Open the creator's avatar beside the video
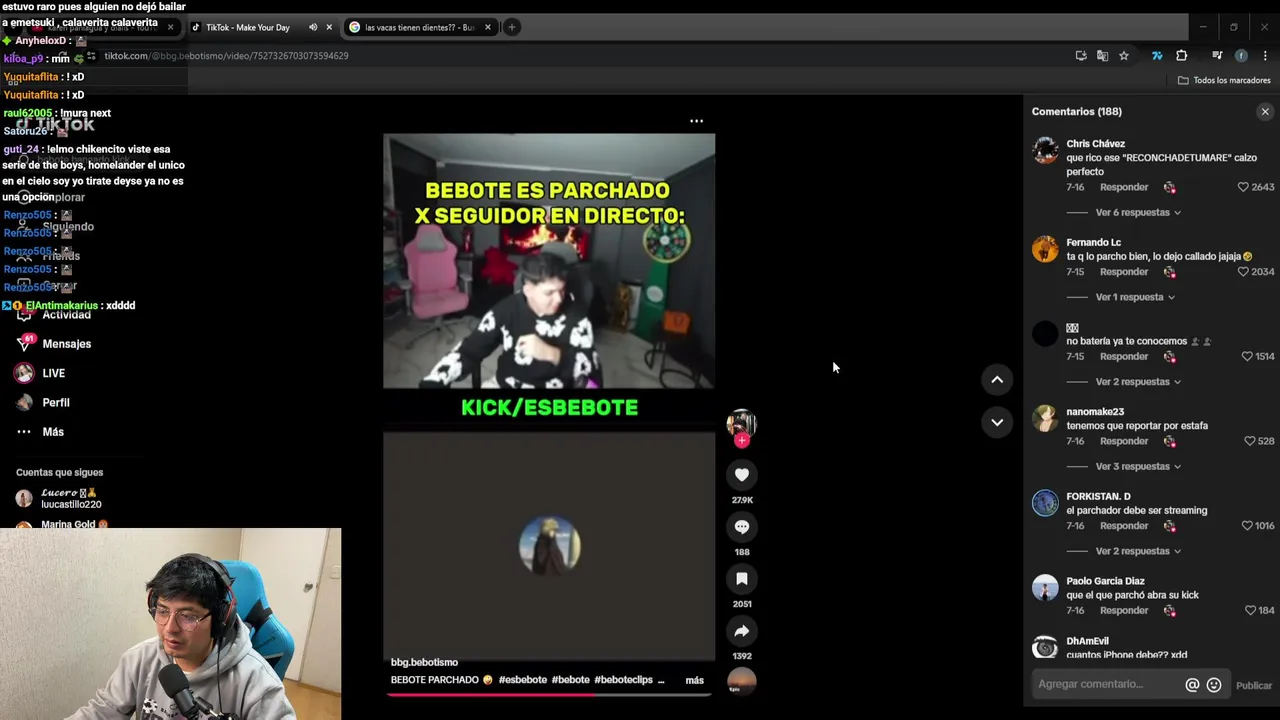The image size is (1280, 720). coord(741,422)
